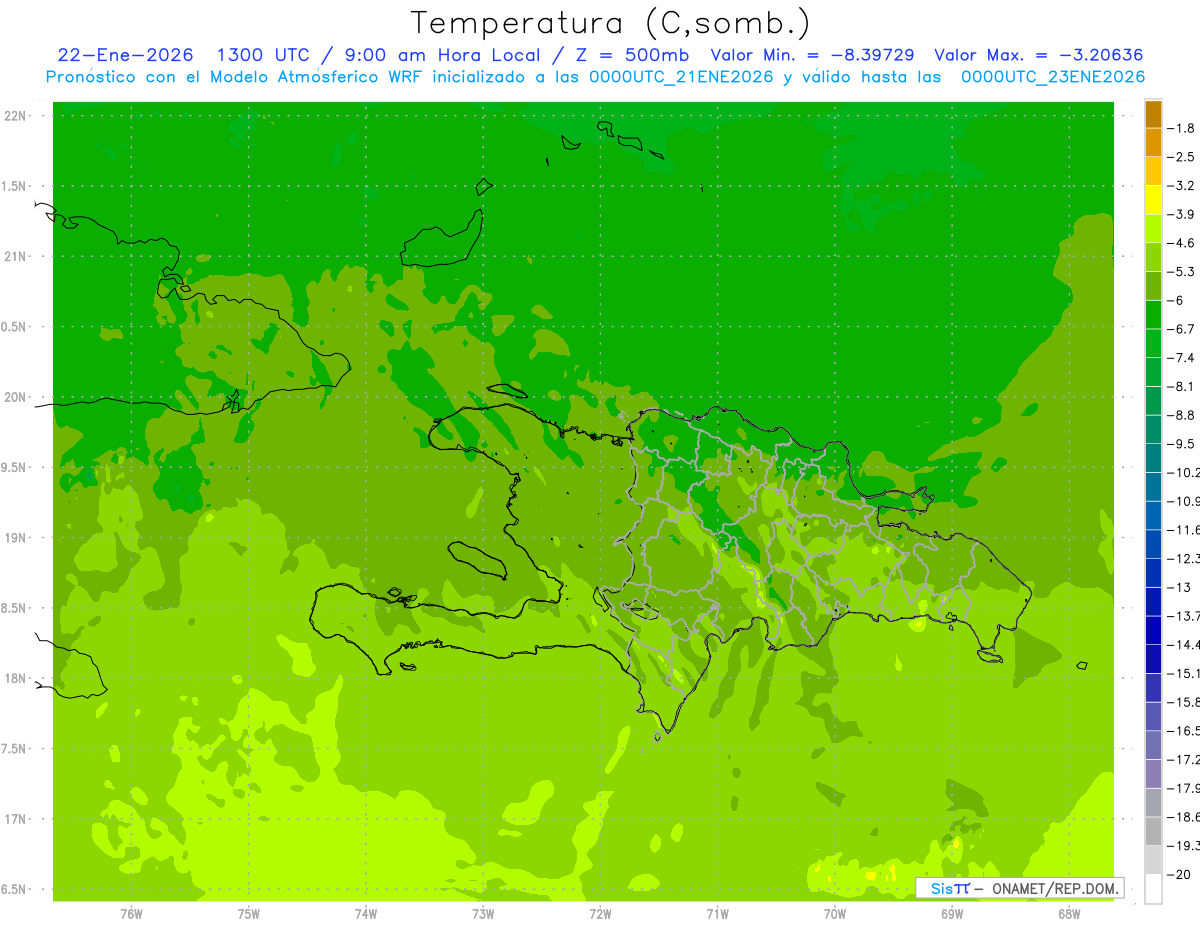The width and height of the screenshot is (1200, 927).
Task: Click the '-6' colorbar value
Action: (1177, 300)
